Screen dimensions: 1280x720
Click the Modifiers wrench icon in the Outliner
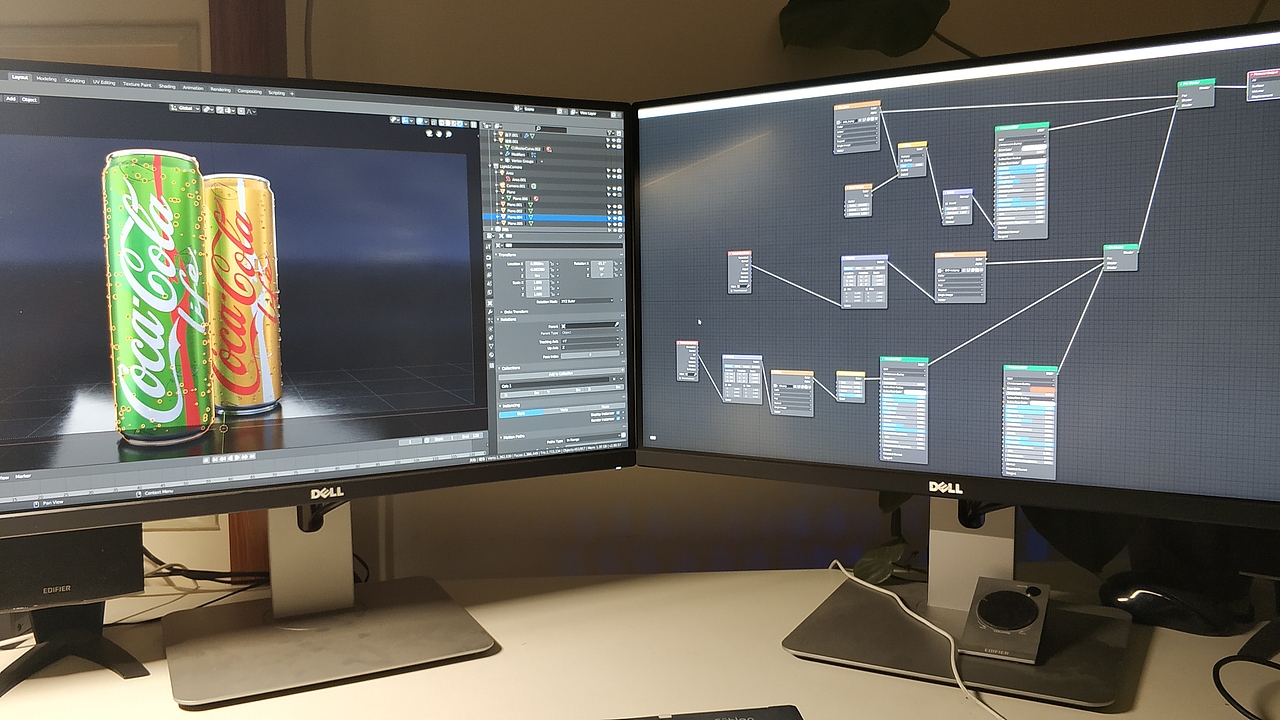click(507, 155)
